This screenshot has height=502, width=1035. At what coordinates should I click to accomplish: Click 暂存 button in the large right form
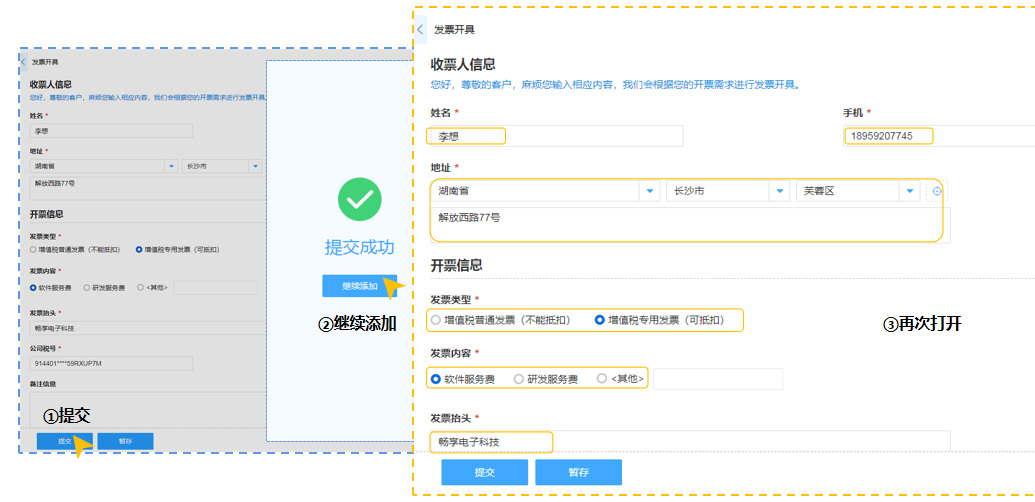[578, 472]
